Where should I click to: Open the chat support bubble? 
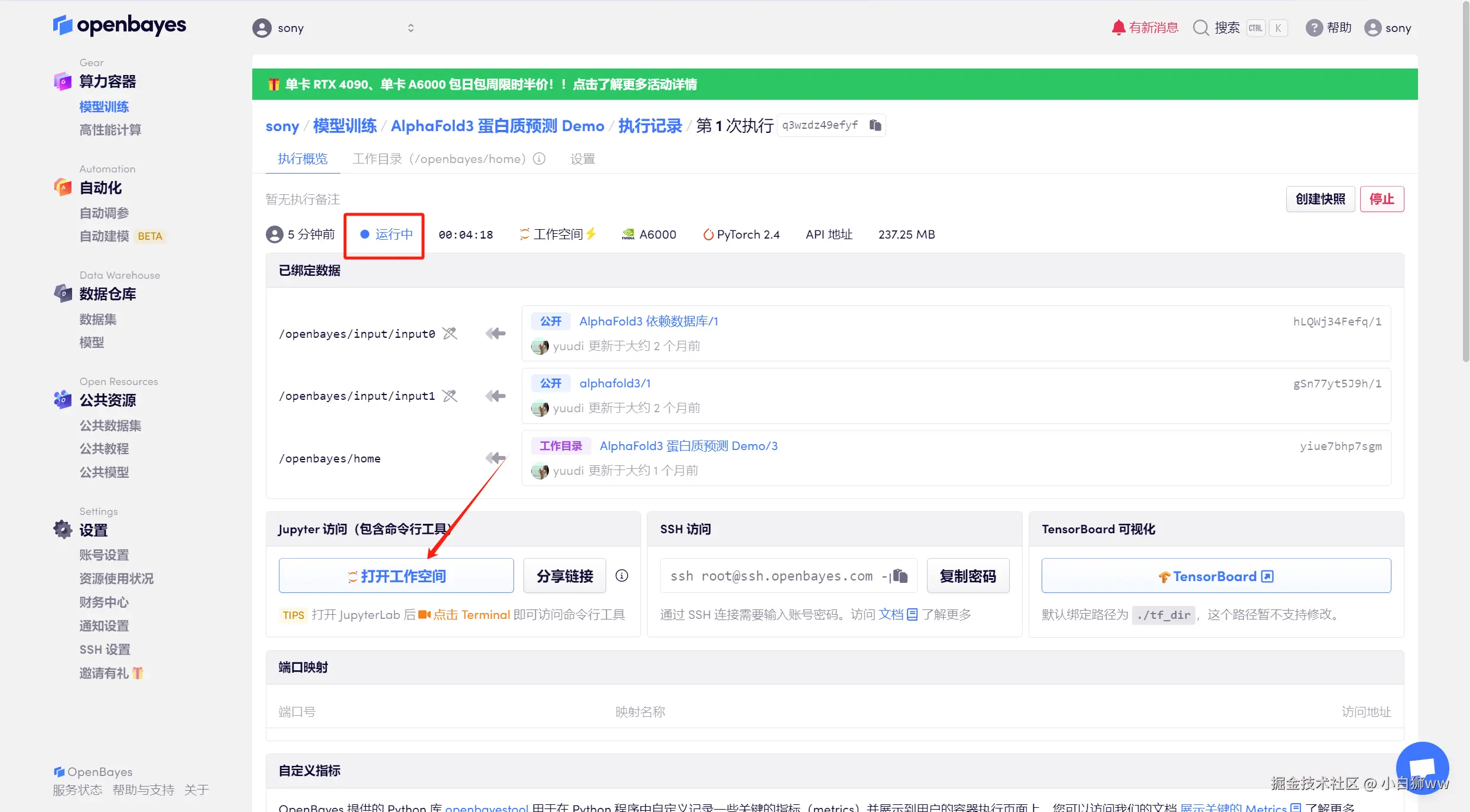pos(1422,768)
